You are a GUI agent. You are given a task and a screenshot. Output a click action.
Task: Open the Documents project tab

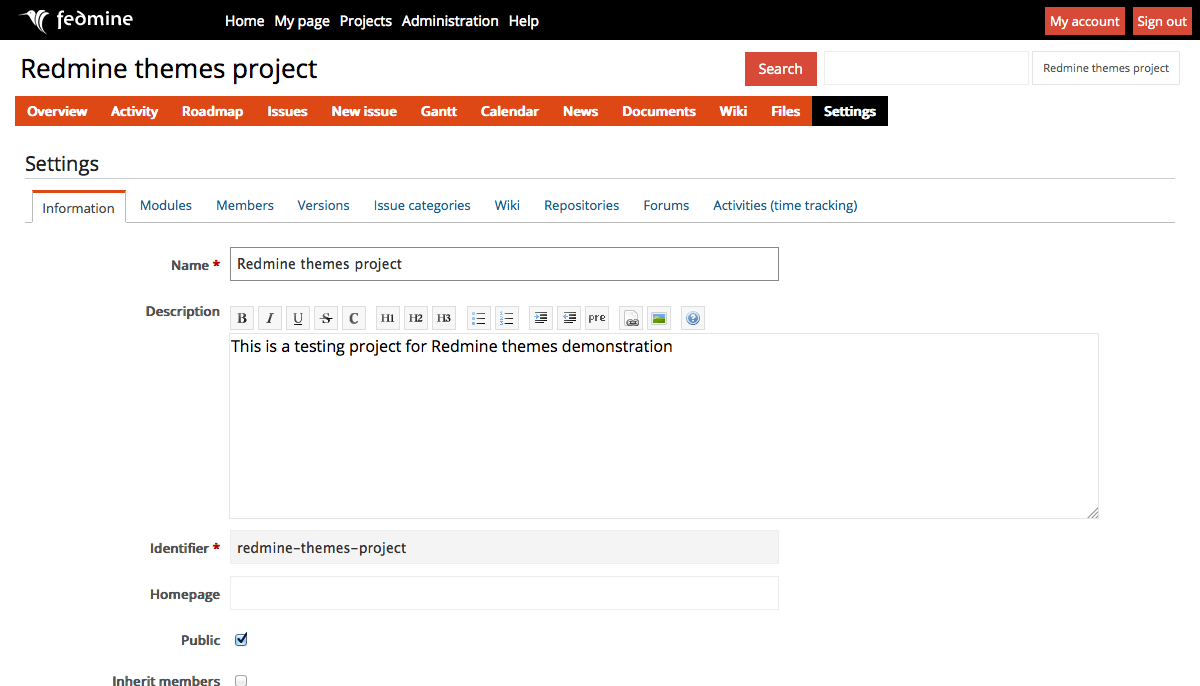[x=659, y=111]
